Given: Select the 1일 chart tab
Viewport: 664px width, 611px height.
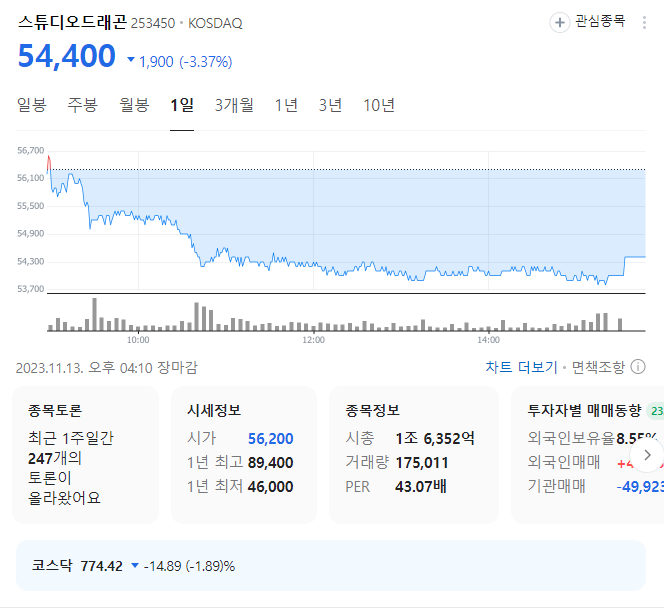Looking at the screenshot, I should pyautogui.click(x=182, y=105).
